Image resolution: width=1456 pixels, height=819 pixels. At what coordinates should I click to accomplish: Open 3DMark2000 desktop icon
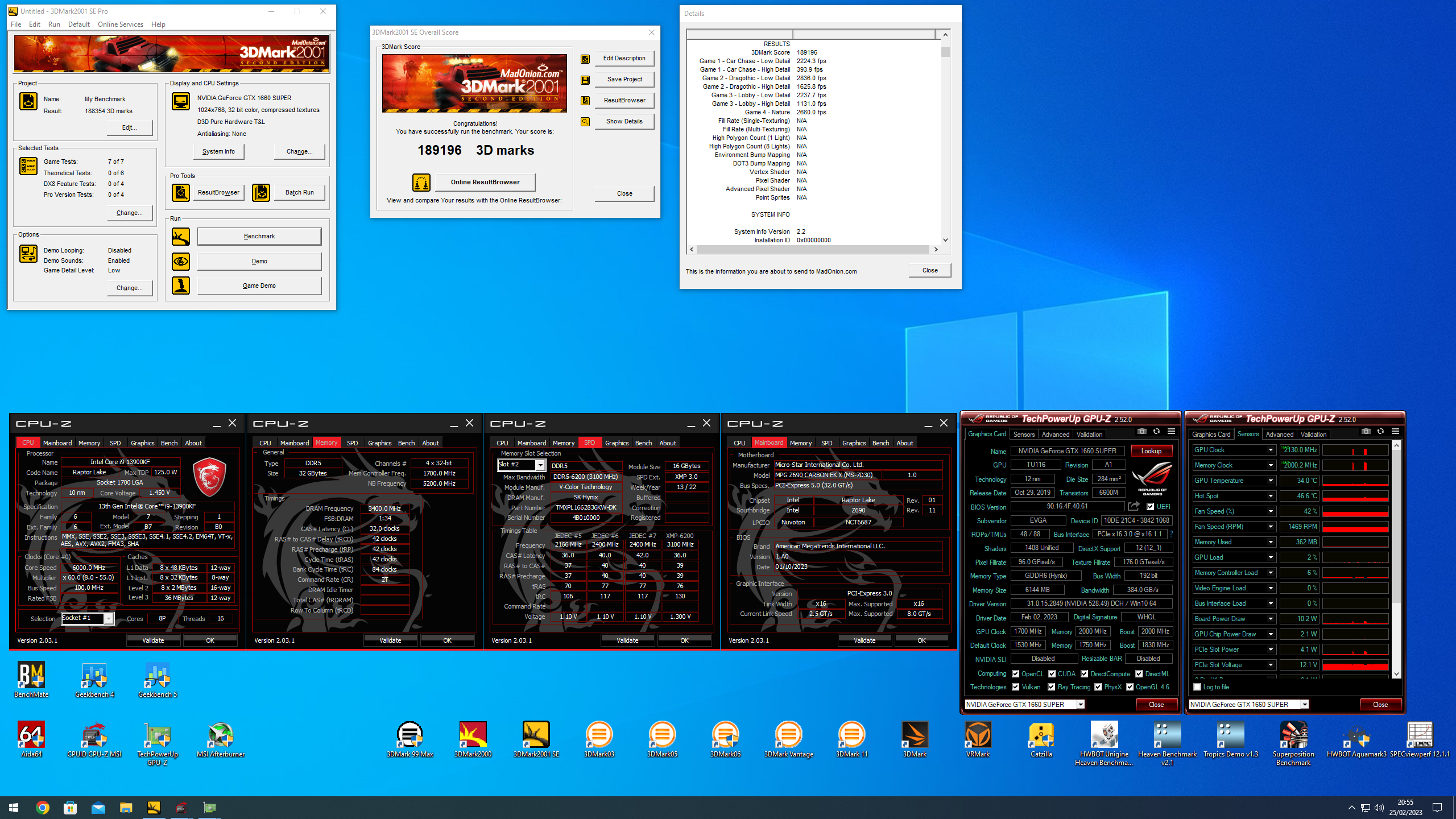(473, 739)
